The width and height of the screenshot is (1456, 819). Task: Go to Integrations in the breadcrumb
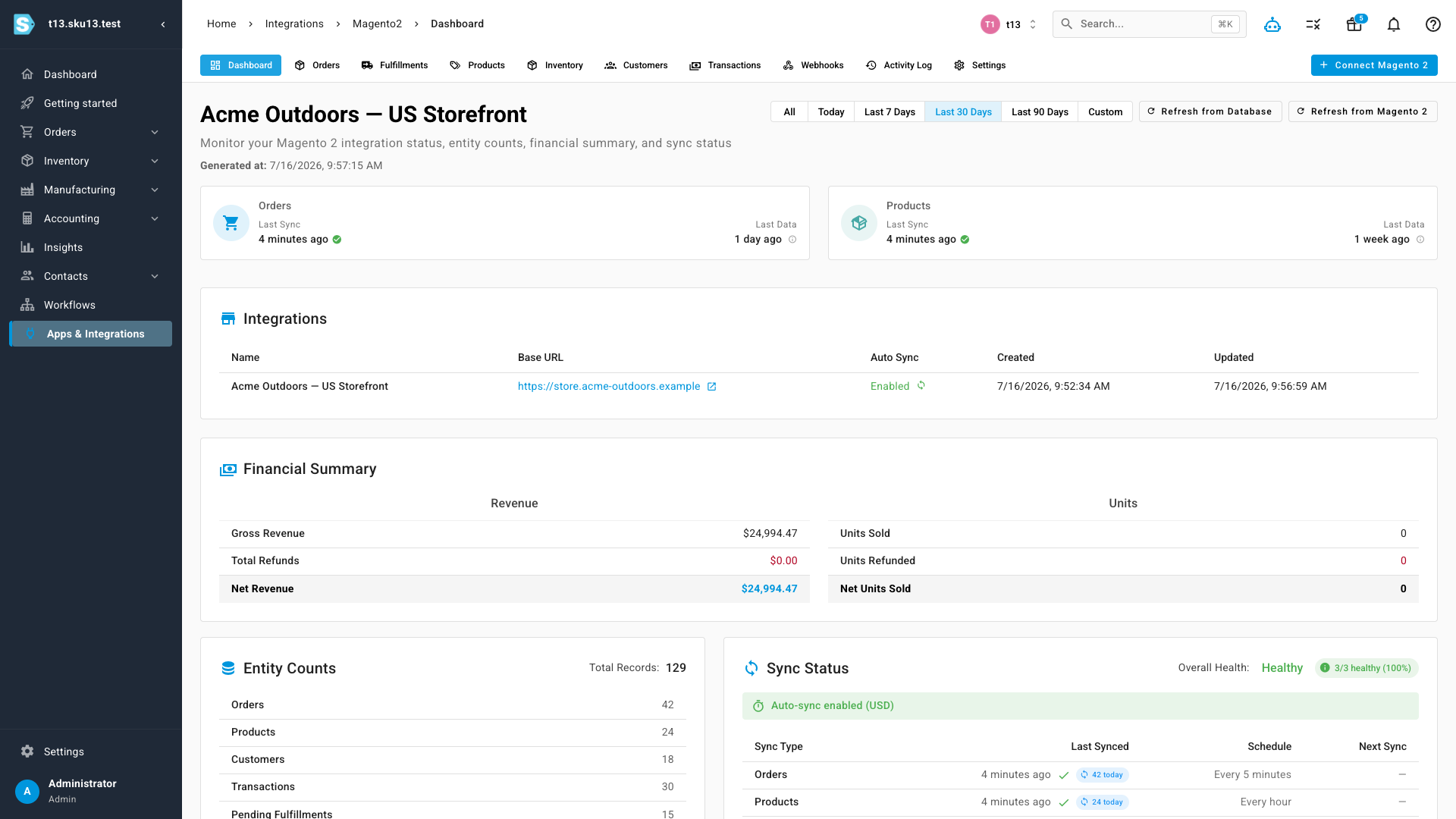294,24
